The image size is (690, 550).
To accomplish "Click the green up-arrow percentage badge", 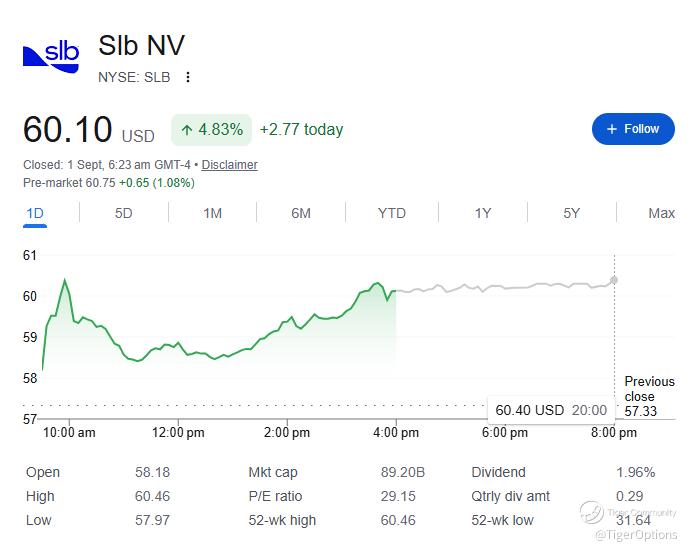I will coord(211,130).
